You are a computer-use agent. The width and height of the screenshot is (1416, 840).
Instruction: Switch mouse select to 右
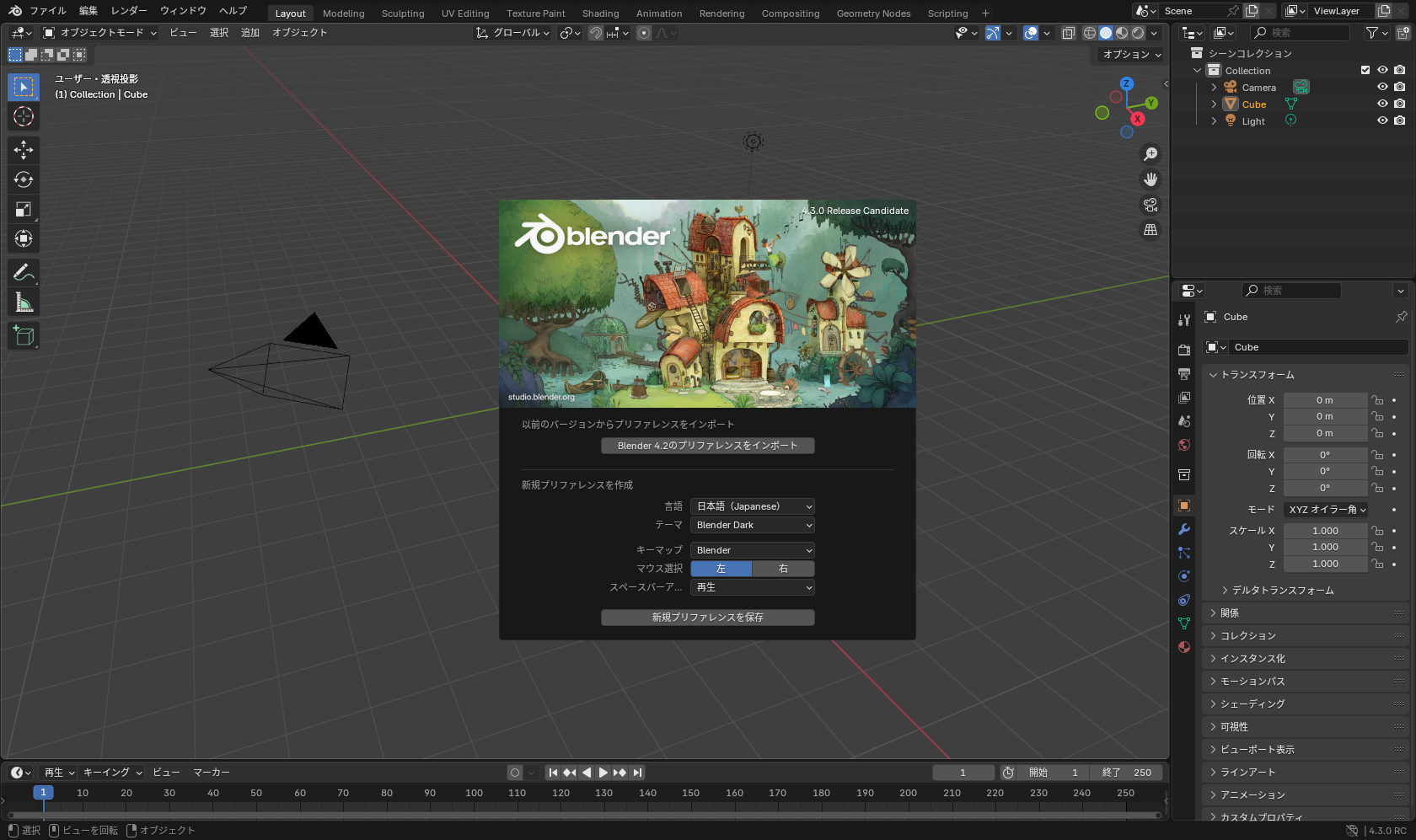[782, 569]
